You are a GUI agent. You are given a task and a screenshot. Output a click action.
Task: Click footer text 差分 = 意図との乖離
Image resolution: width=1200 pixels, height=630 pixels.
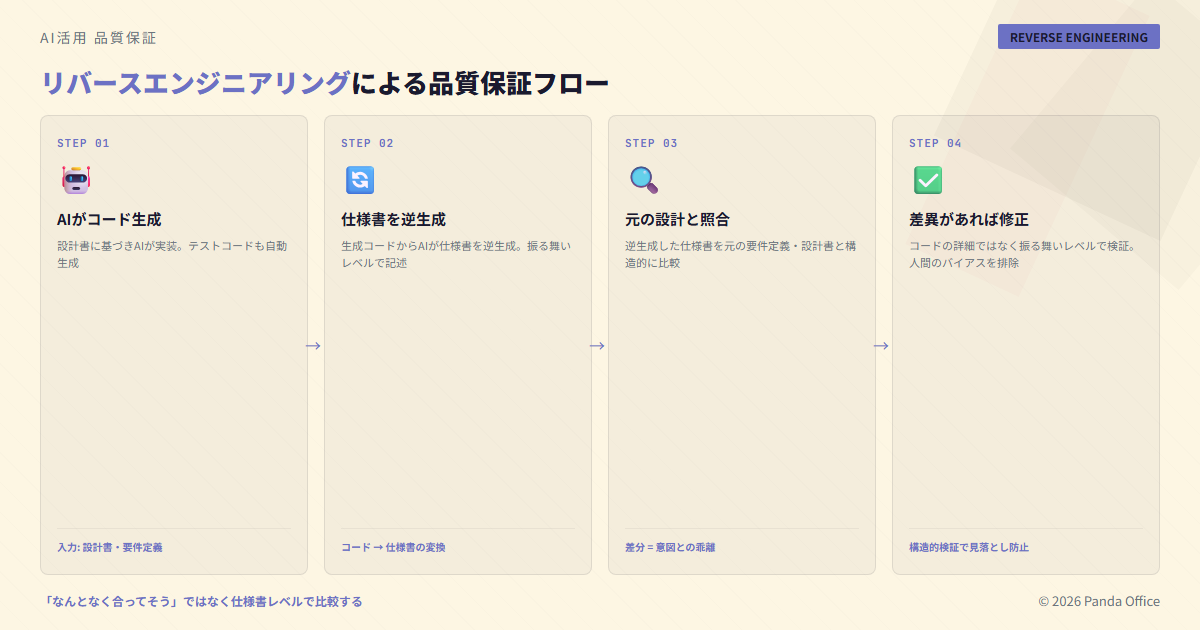(670, 547)
